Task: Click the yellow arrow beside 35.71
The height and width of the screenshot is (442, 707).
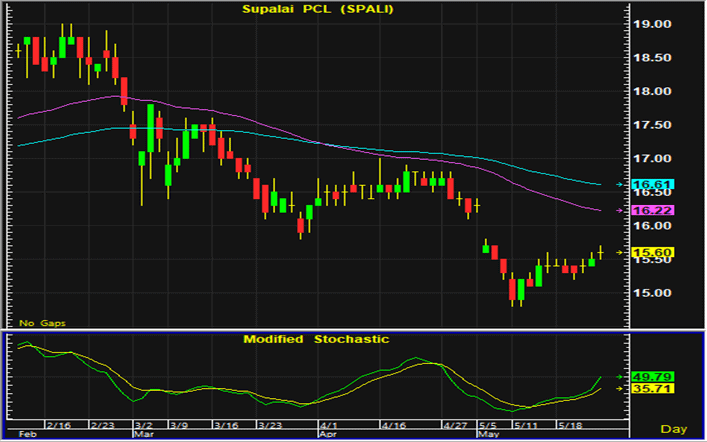Action: [x=620, y=389]
